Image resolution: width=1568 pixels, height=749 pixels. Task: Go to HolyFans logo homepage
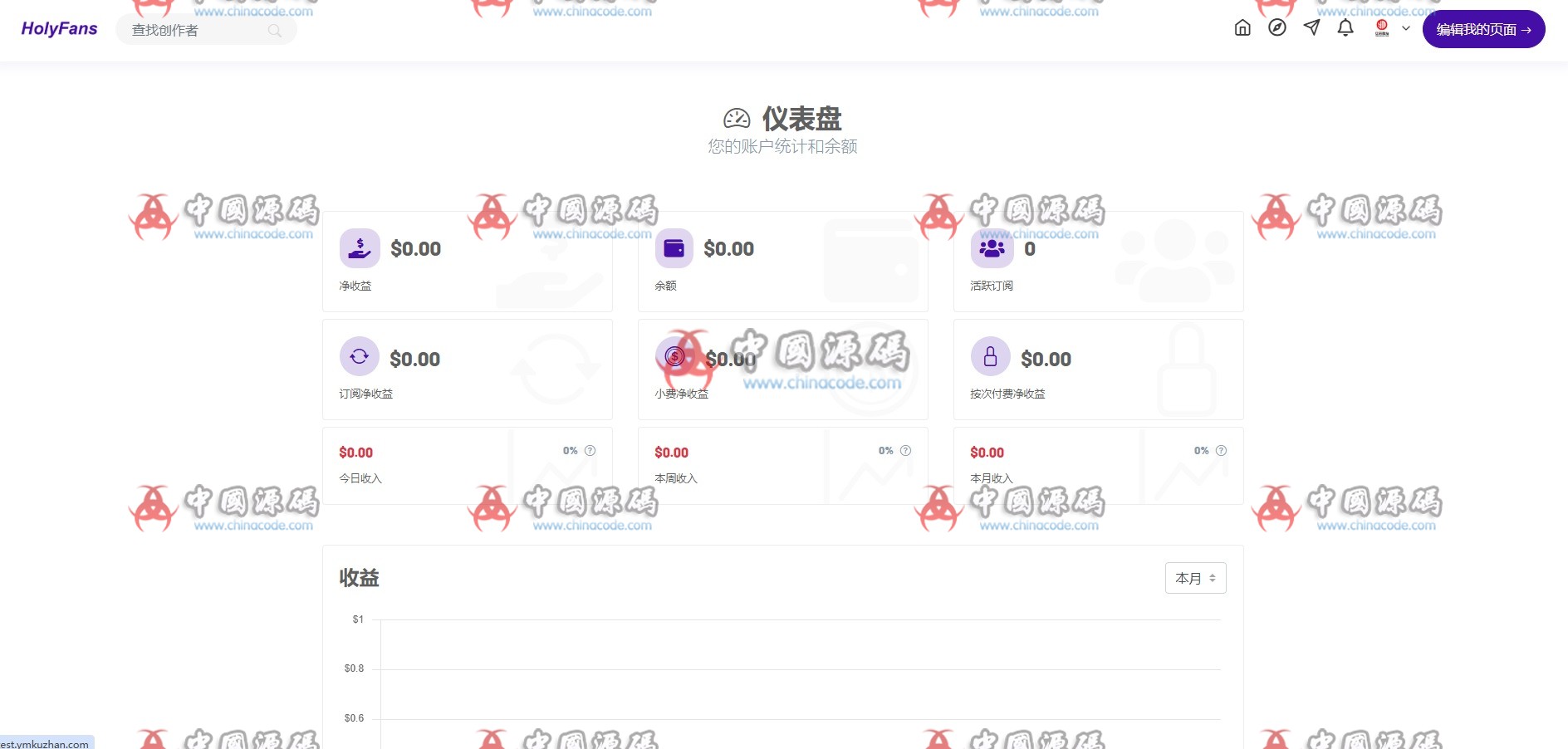[59, 29]
